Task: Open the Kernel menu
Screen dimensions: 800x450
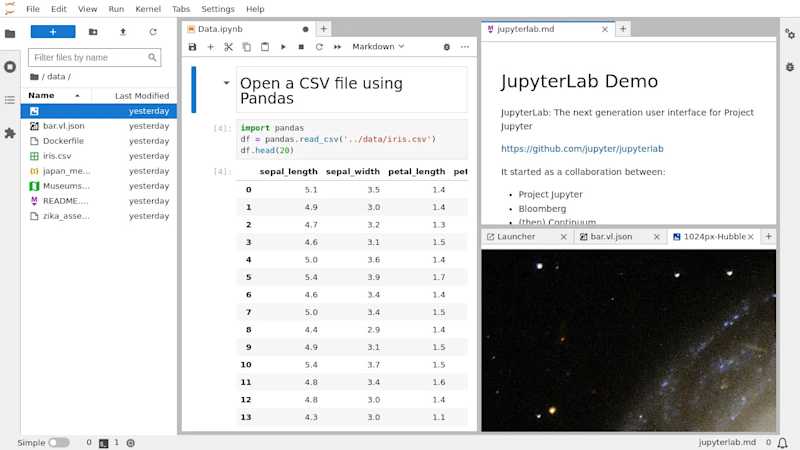Action: click(x=148, y=9)
